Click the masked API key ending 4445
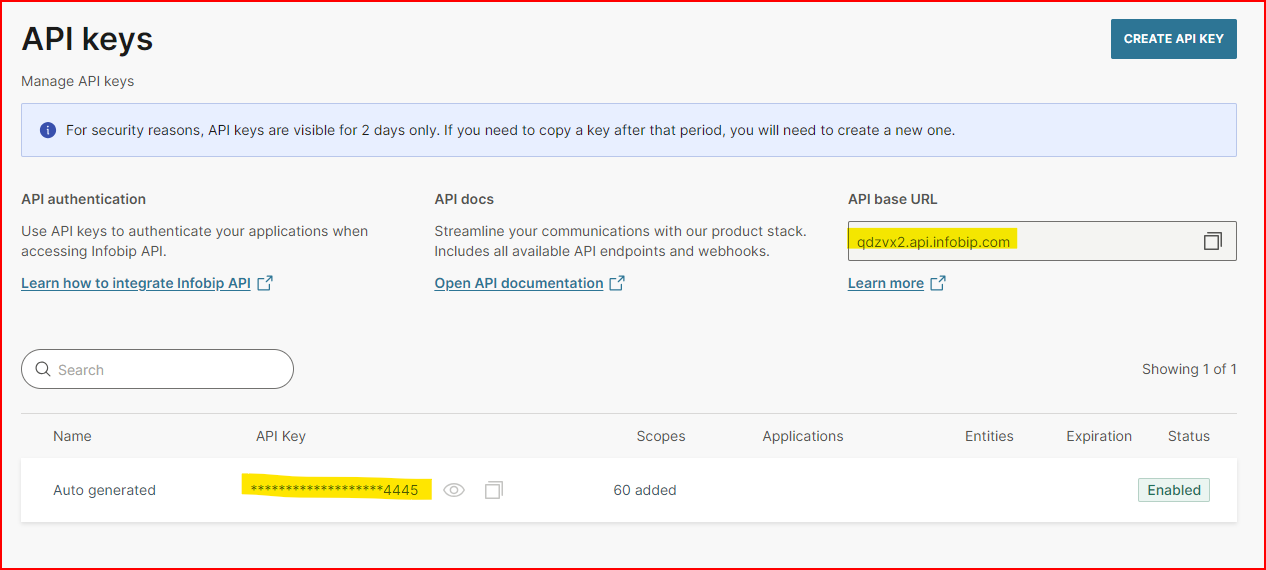The width and height of the screenshot is (1266, 570). tap(335, 489)
